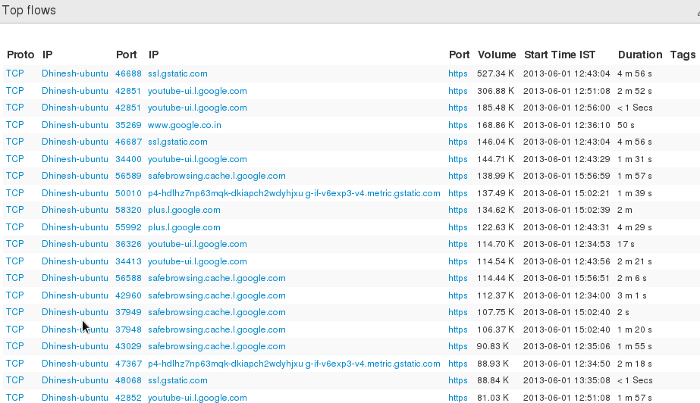The width and height of the screenshot is (700, 403).
Task: Select volume value 88.93 K
Action: tap(493, 364)
